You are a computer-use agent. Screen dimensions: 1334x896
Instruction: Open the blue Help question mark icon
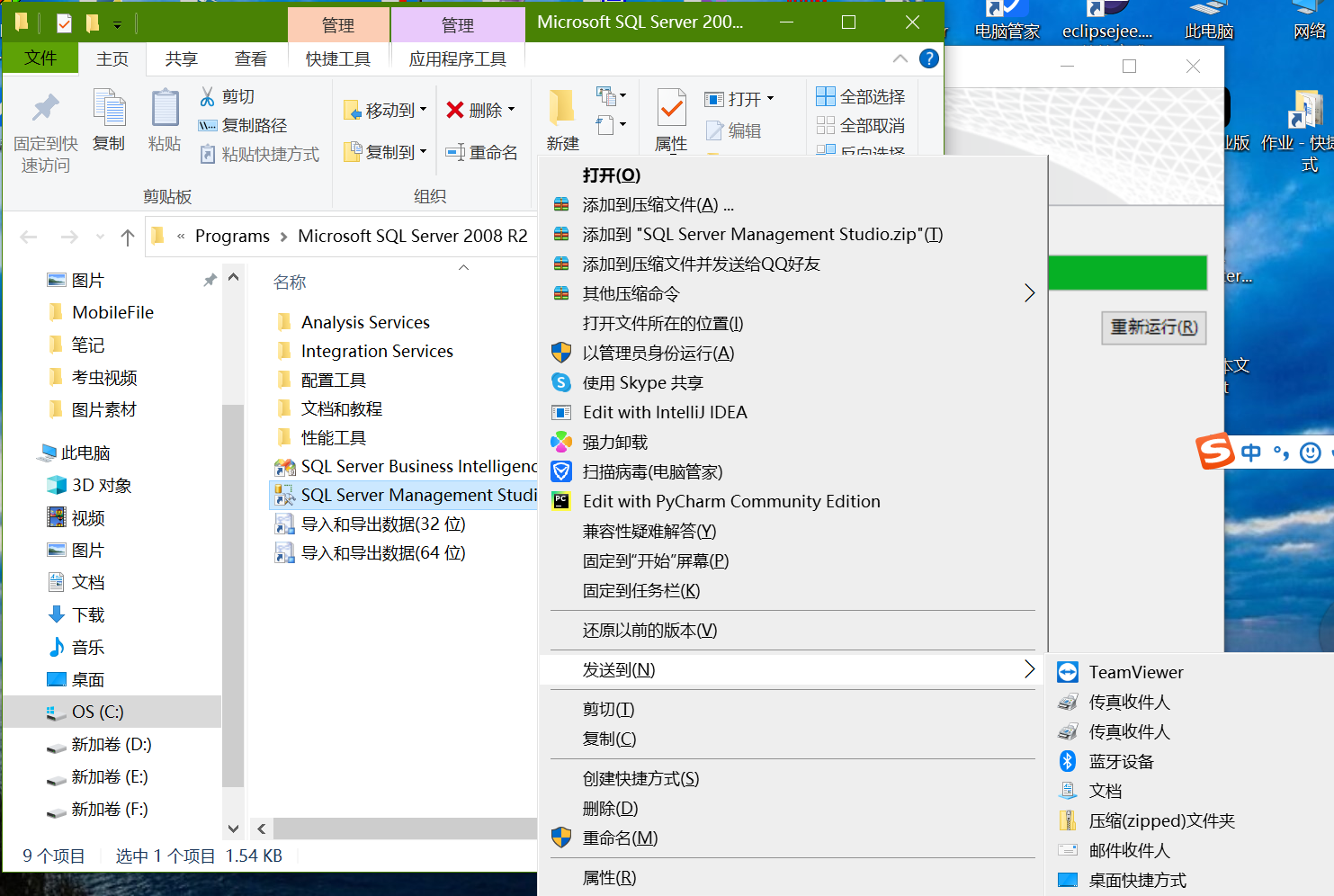[929, 58]
